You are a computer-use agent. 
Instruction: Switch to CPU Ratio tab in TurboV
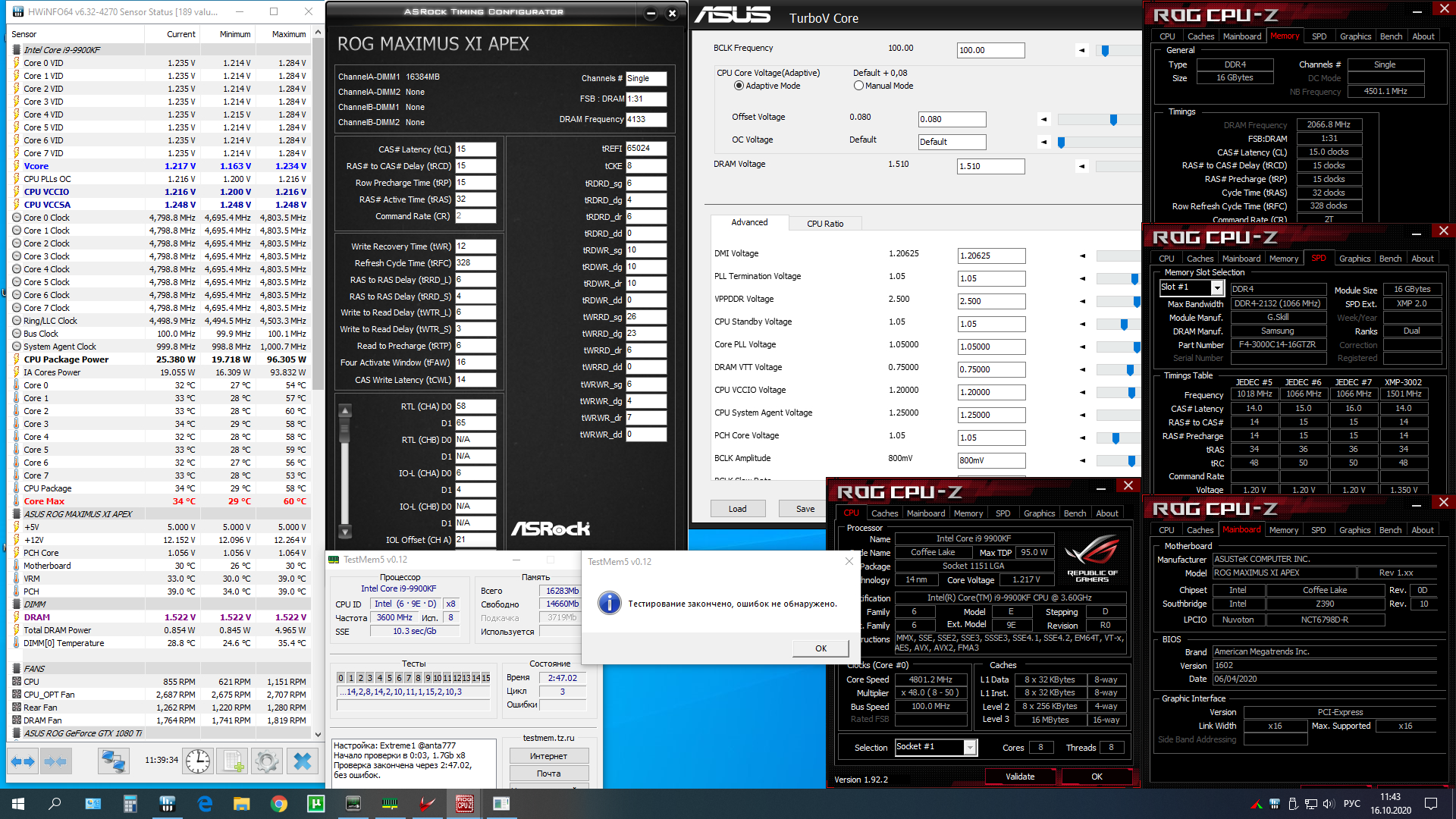pos(824,224)
